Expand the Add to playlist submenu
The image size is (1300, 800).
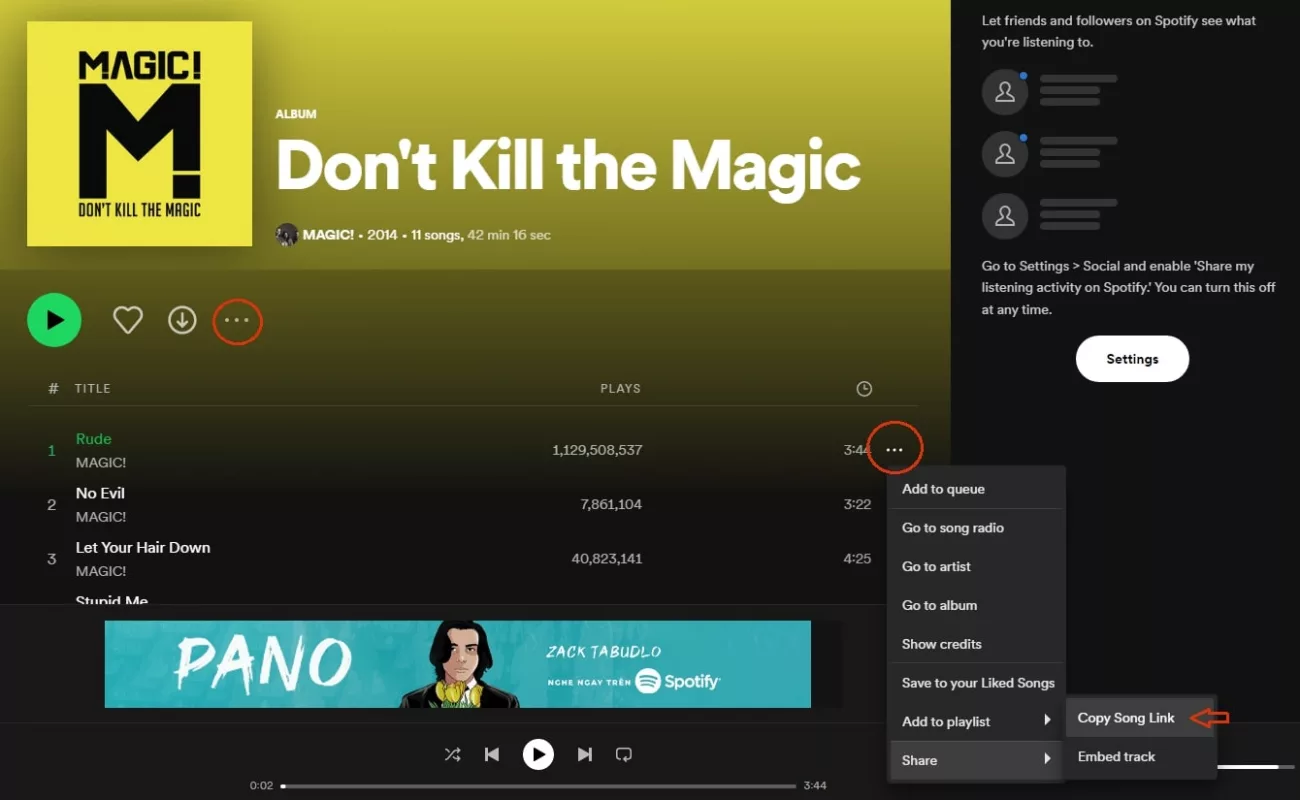[x=976, y=721]
